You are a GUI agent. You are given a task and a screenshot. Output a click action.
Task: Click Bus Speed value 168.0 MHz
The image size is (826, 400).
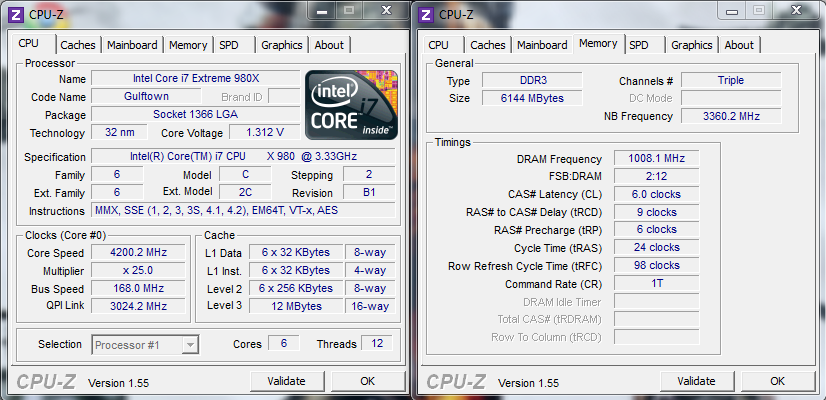[138, 288]
